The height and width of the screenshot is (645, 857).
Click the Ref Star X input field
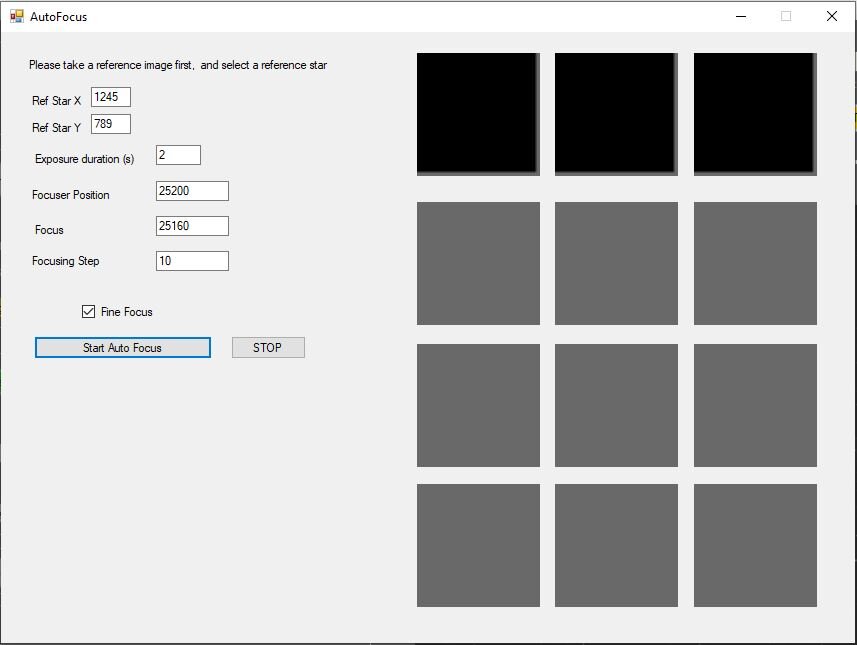[111, 97]
